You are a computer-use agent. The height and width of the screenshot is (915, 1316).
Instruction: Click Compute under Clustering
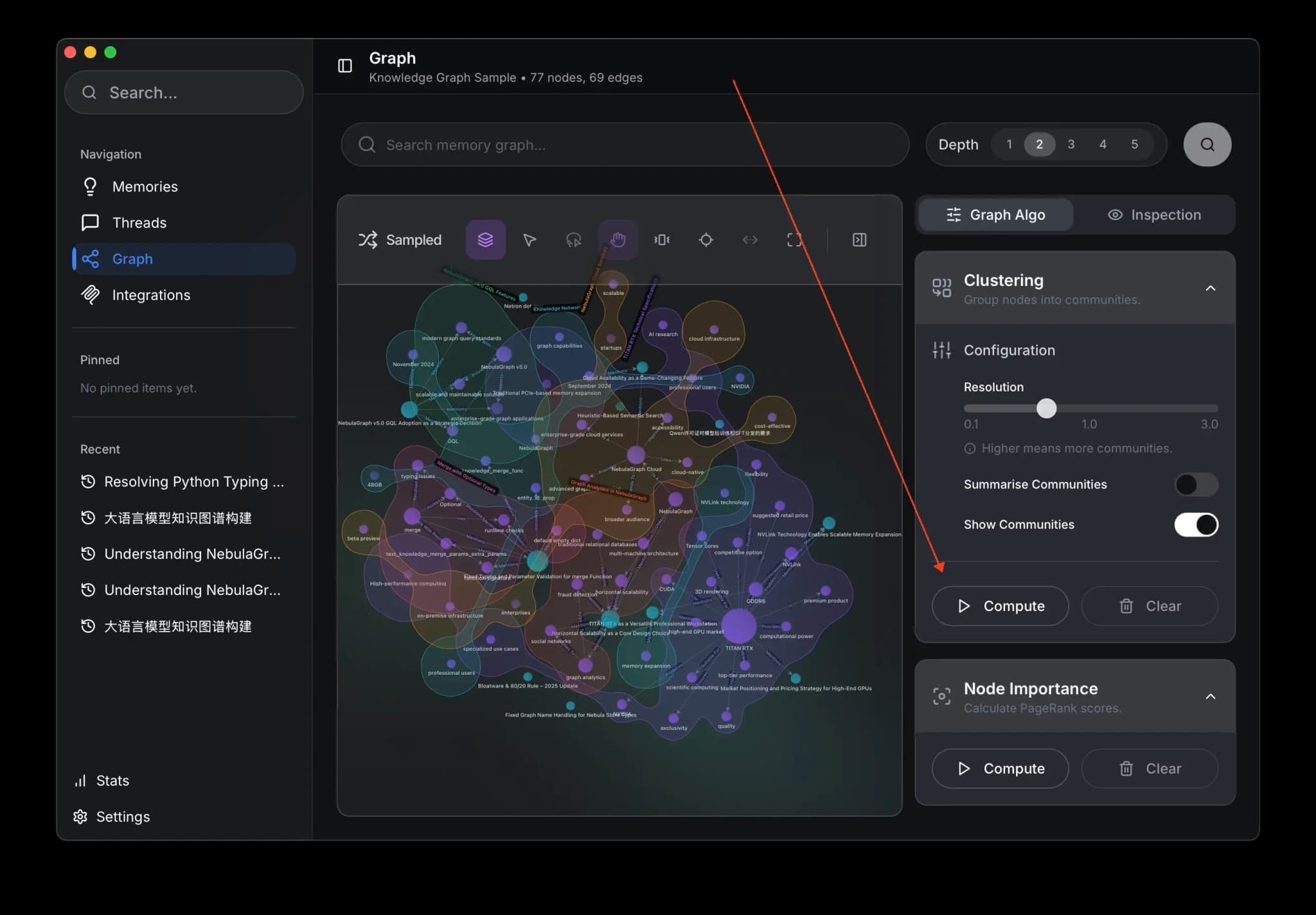pyautogui.click(x=1000, y=606)
